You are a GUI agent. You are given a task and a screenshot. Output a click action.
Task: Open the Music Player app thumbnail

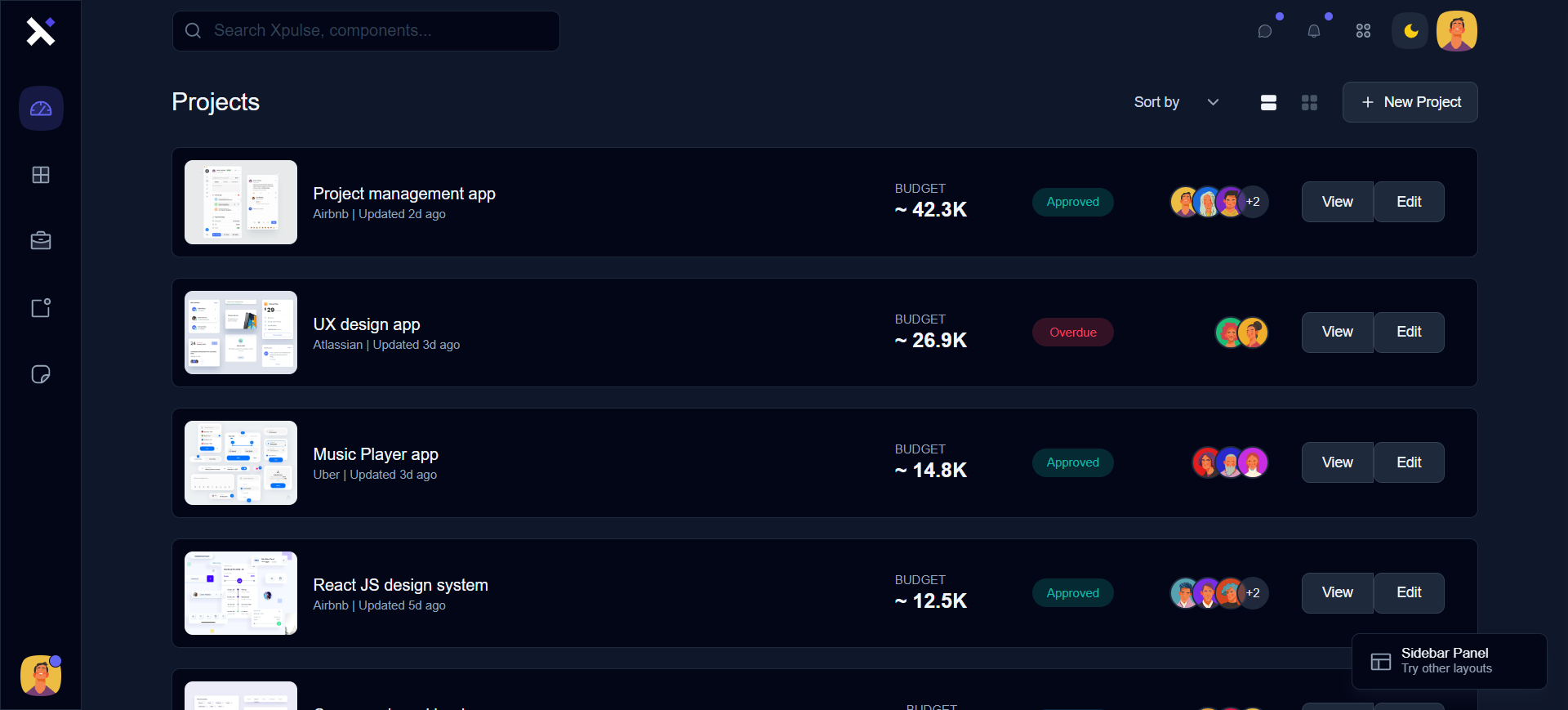pos(241,462)
